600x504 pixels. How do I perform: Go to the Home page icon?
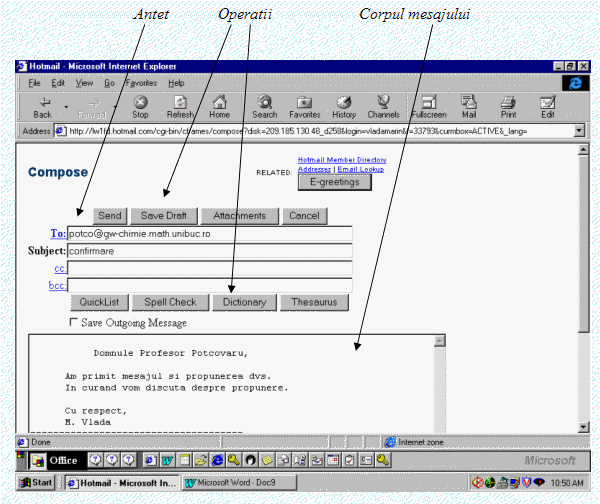click(x=219, y=104)
